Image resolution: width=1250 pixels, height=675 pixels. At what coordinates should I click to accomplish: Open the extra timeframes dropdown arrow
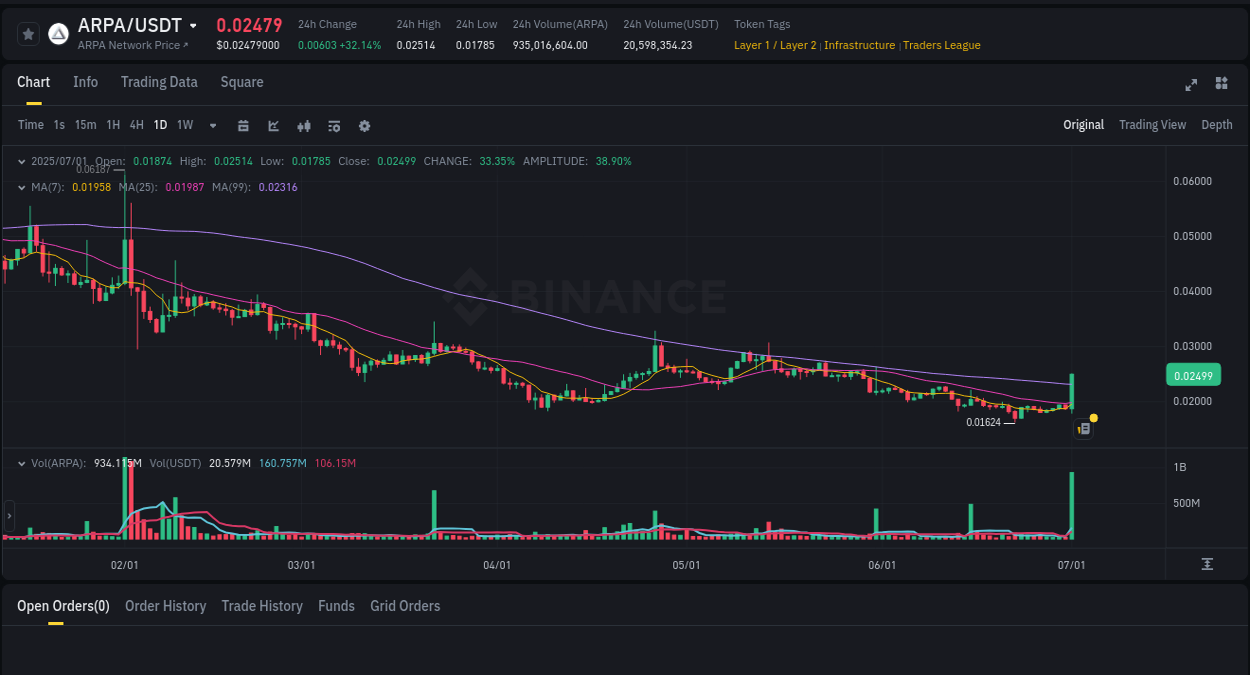pyautogui.click(x=211, y=126)
